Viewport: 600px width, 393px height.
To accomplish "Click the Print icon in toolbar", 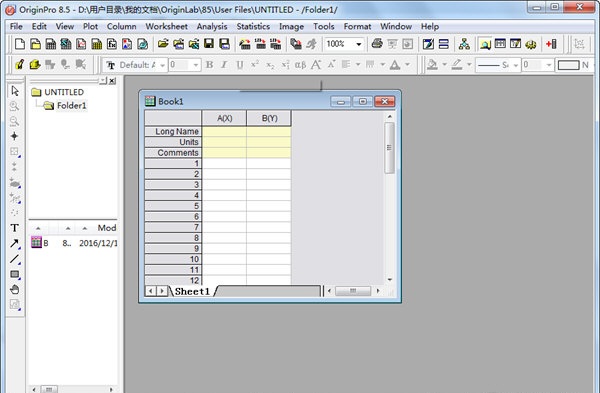I will (x=377, y=44).
